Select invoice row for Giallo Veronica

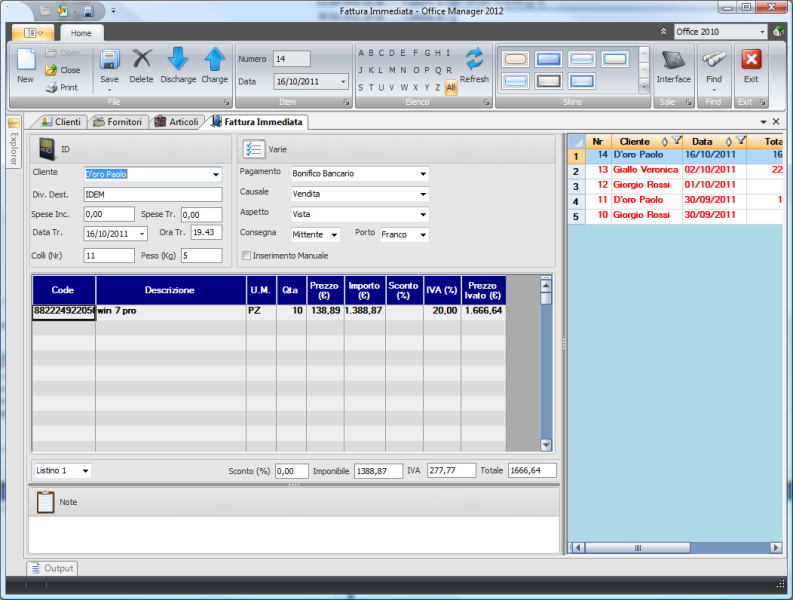[x=648, y=171]
